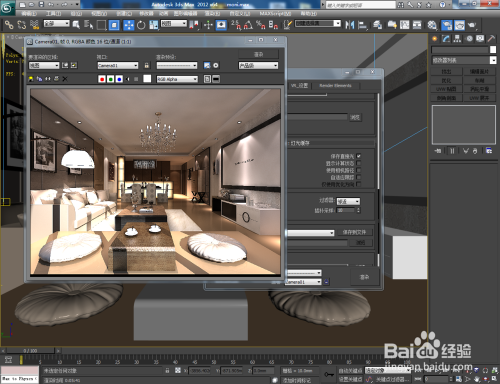Screen dimensions: 500x384
Task: Open the Schematic View
Action: click(x=417, y=25)
